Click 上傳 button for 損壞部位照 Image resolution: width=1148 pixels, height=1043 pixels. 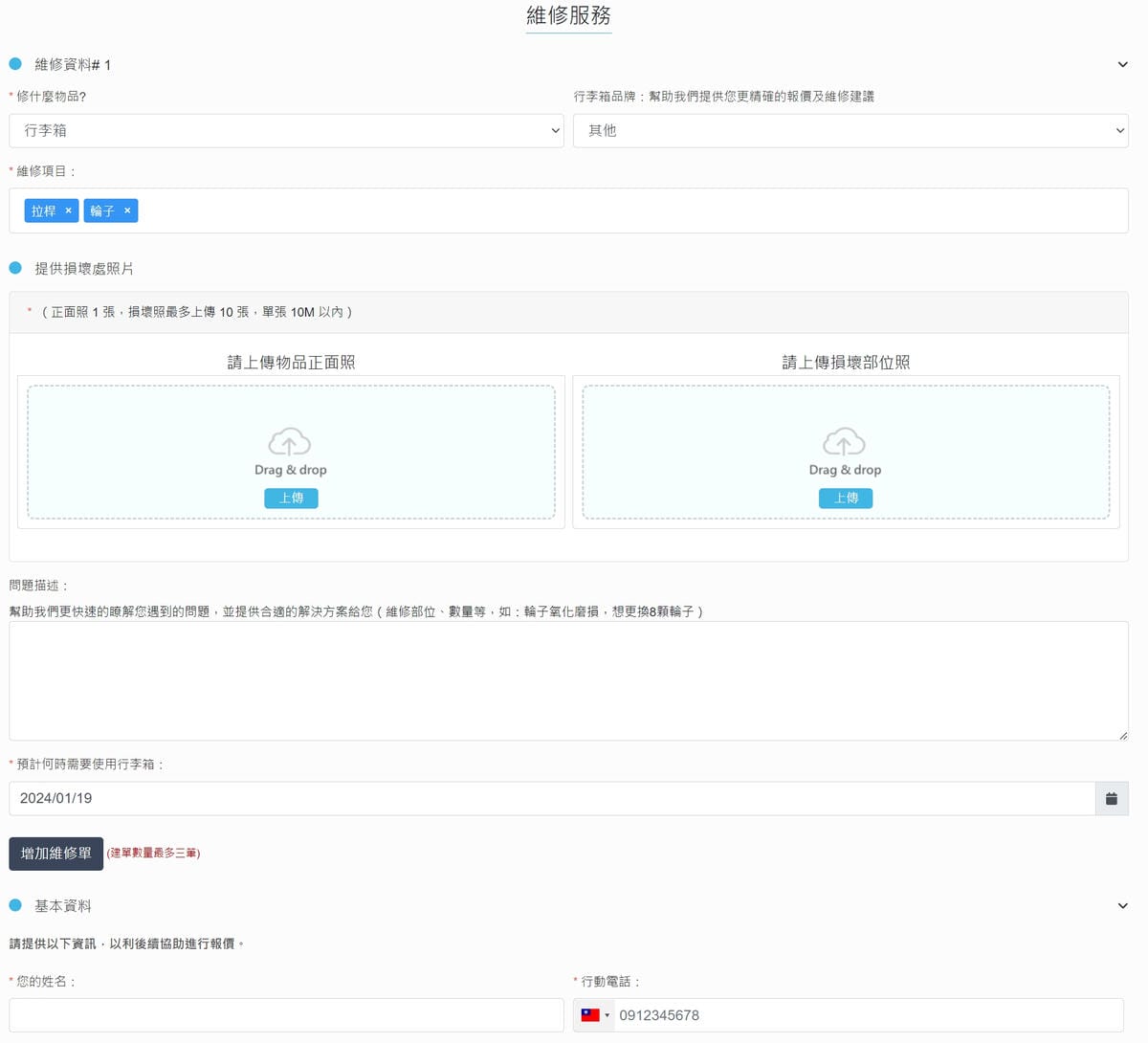846,499
